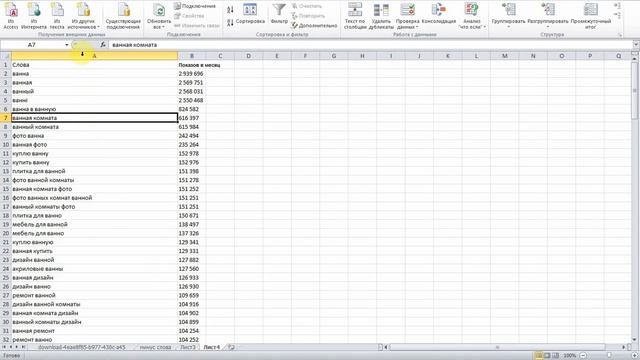Viewport: 640px width, 360px height.
Task: Open the Сортировка dialog
Action: [250, 14]
